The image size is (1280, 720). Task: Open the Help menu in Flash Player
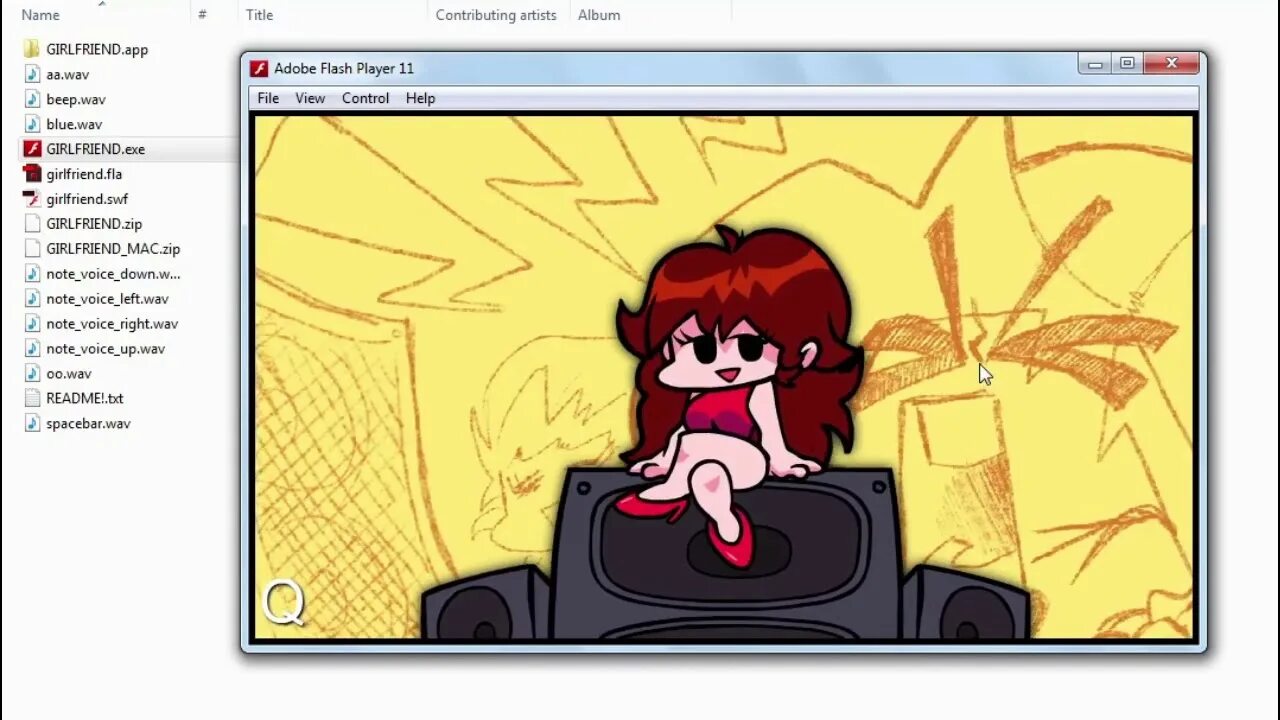420,98
